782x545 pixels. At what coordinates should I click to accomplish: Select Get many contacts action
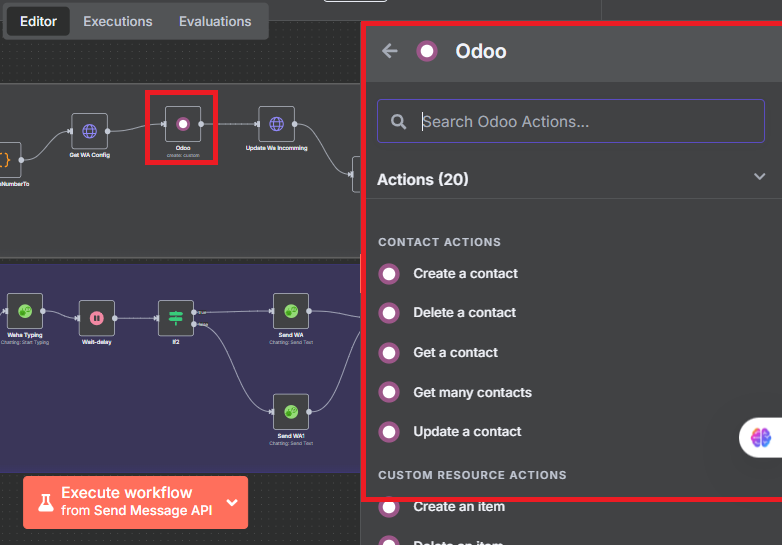472,392
